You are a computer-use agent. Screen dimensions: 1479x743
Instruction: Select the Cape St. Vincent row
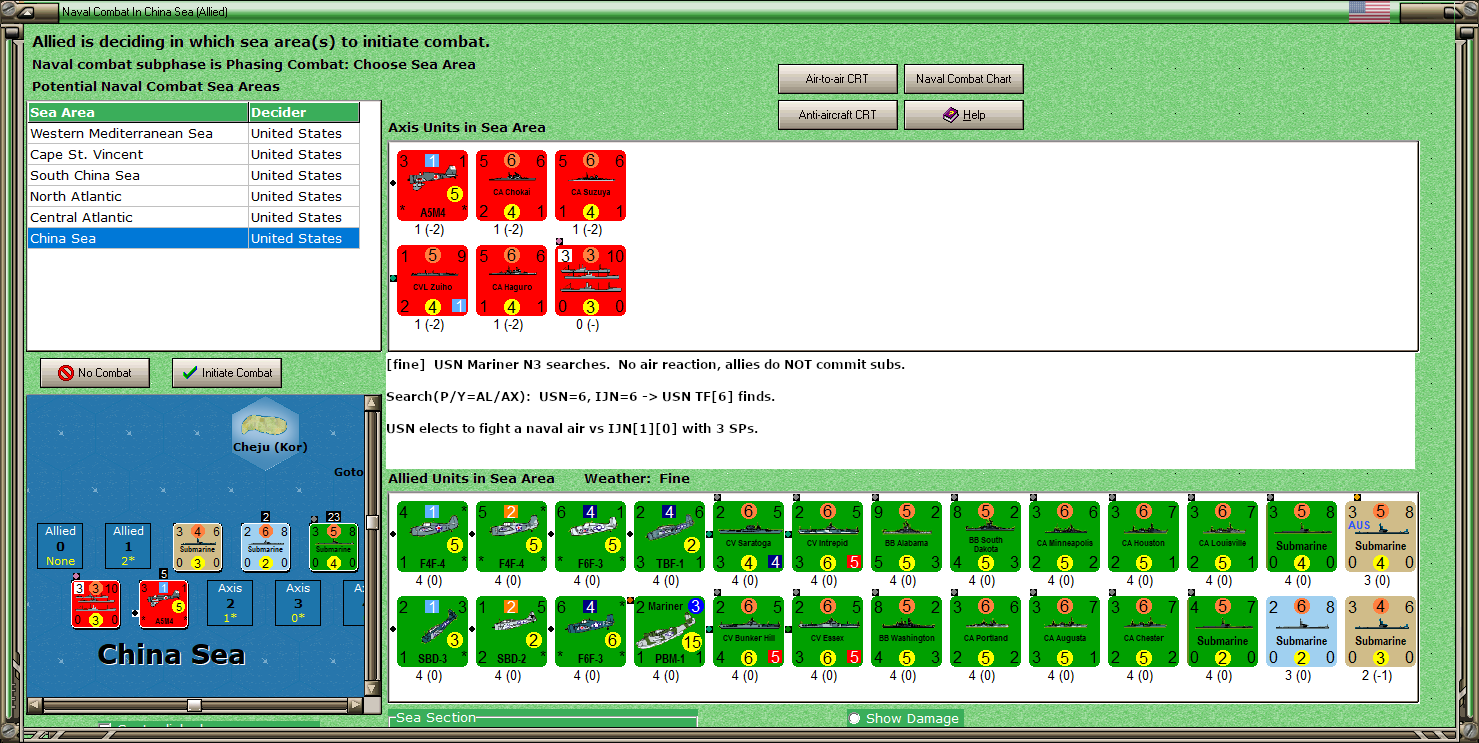(x=193, y=154)
